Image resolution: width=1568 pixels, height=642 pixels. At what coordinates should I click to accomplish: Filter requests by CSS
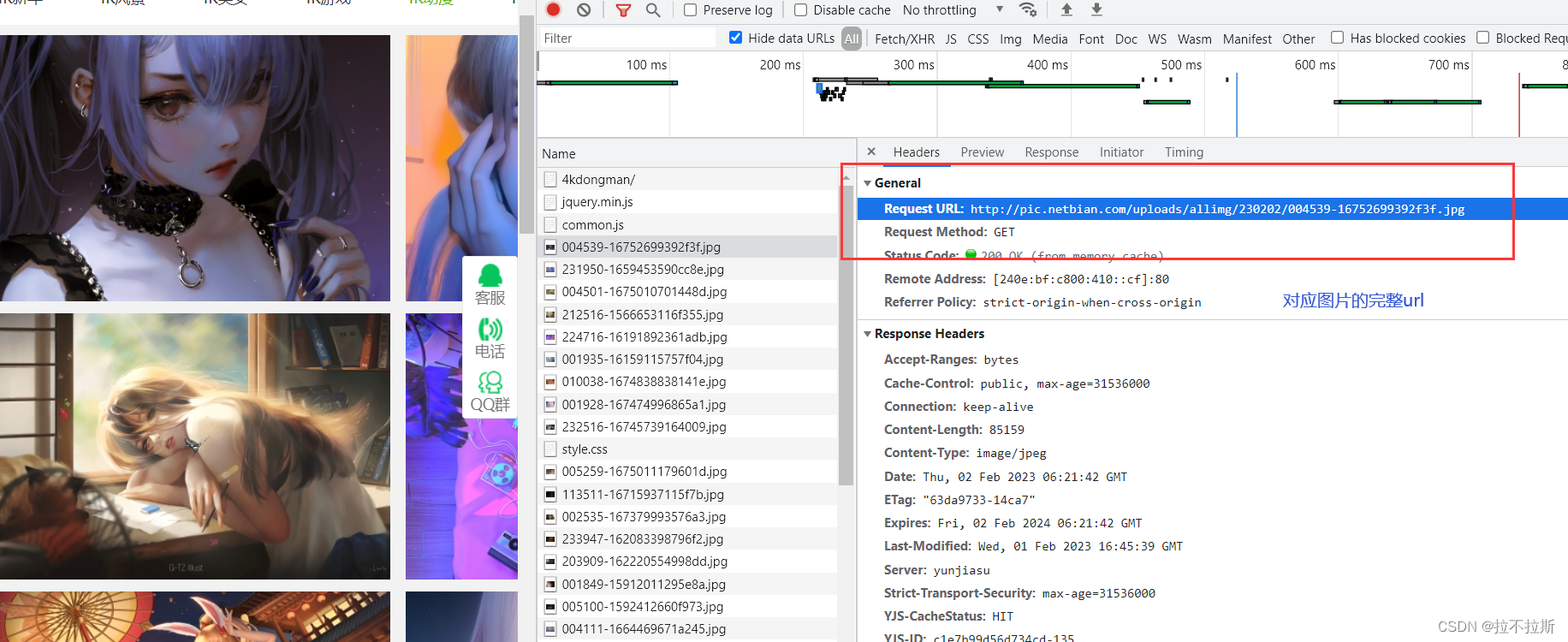tap(977, 39)
